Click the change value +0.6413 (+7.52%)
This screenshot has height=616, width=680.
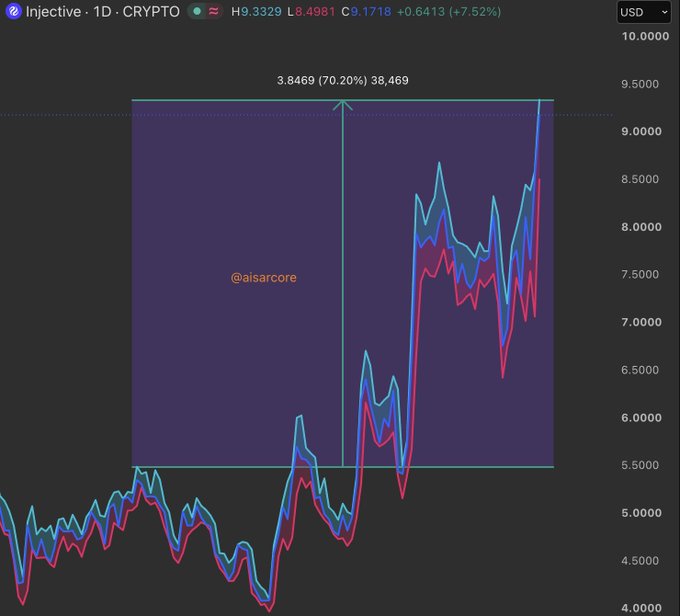click(x=449, y=12)
